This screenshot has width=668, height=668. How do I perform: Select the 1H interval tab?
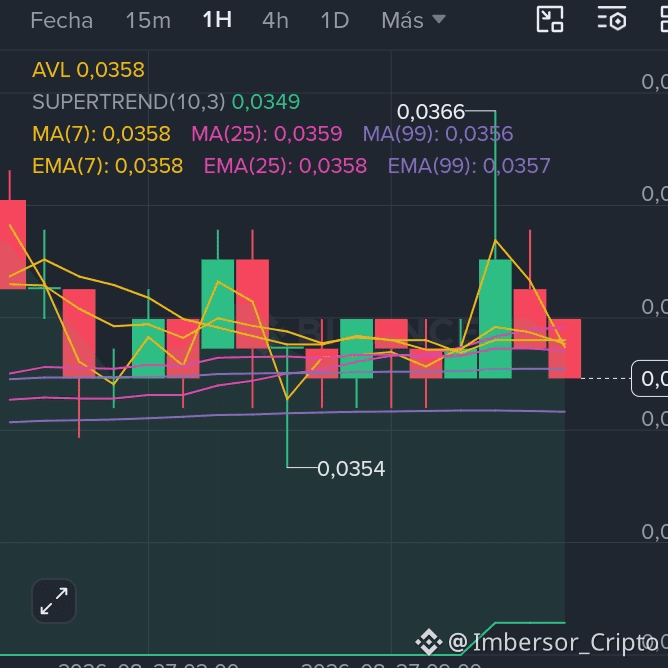pos(217,20)
